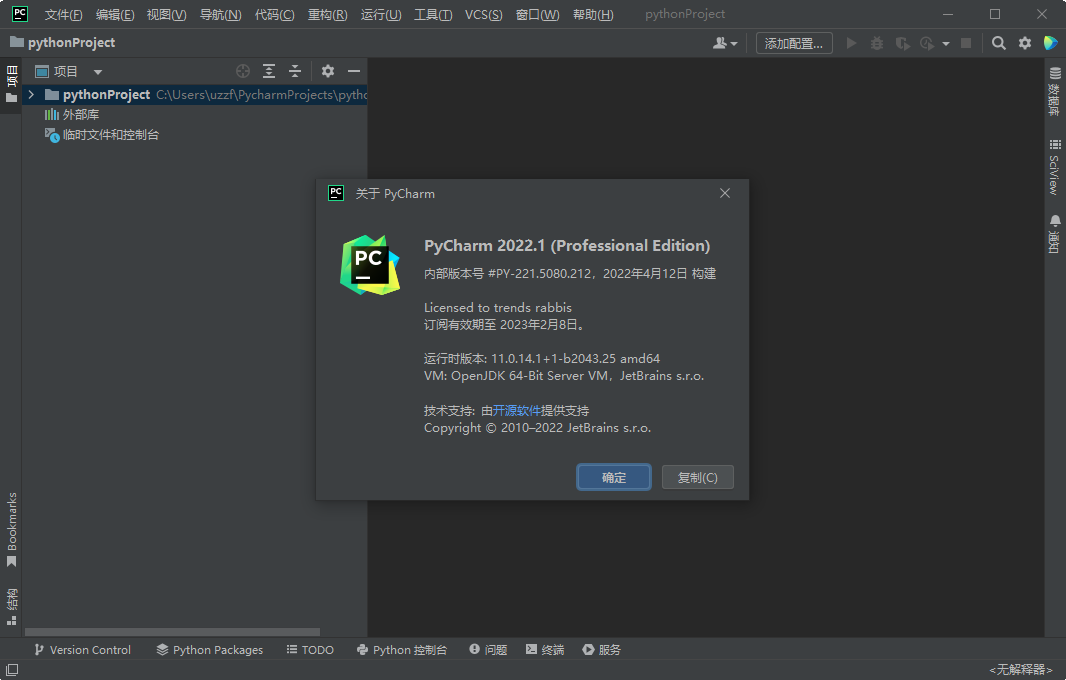This screenshot has height=680, width=1066.
Task: Expand the pythonProject tree node
Action: click(x=31, y=95)
